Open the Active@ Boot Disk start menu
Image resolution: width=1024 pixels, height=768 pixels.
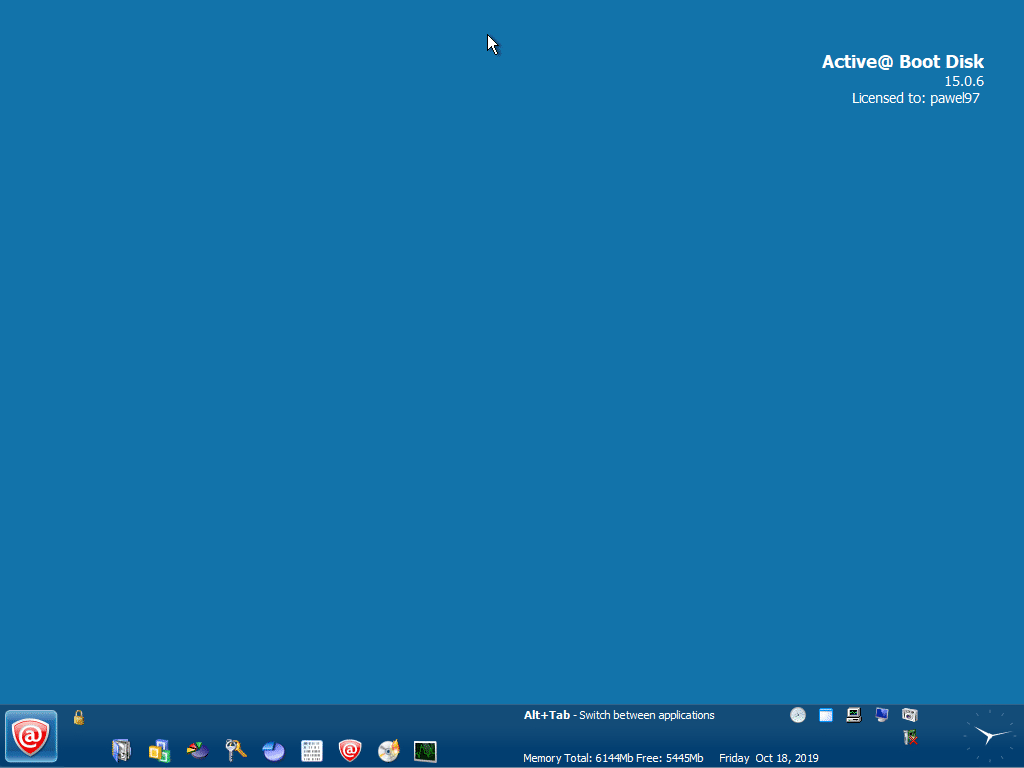pyautogui.click(x=31, y=737)
